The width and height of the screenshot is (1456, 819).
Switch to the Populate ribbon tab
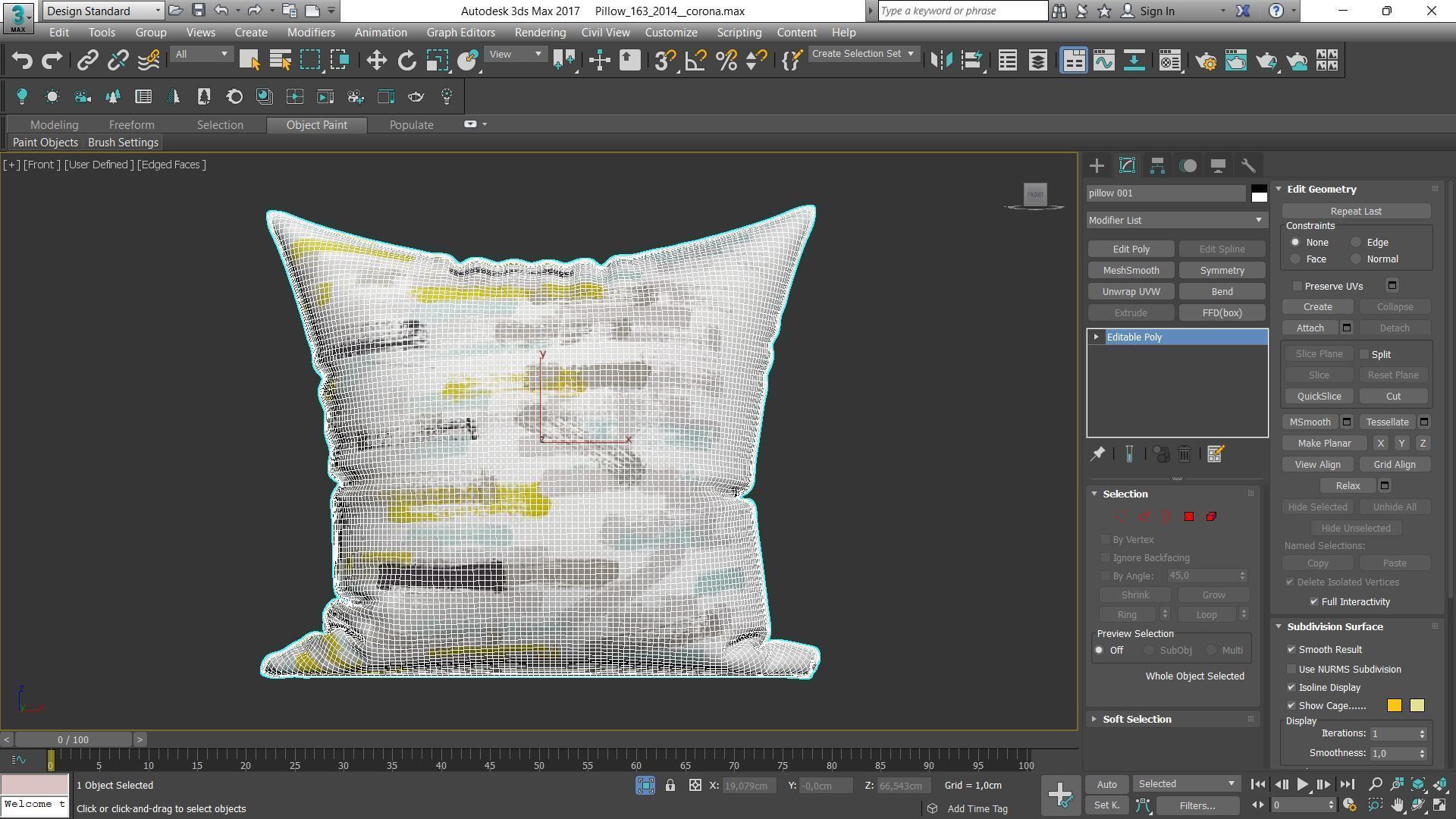tap(412, 125)
